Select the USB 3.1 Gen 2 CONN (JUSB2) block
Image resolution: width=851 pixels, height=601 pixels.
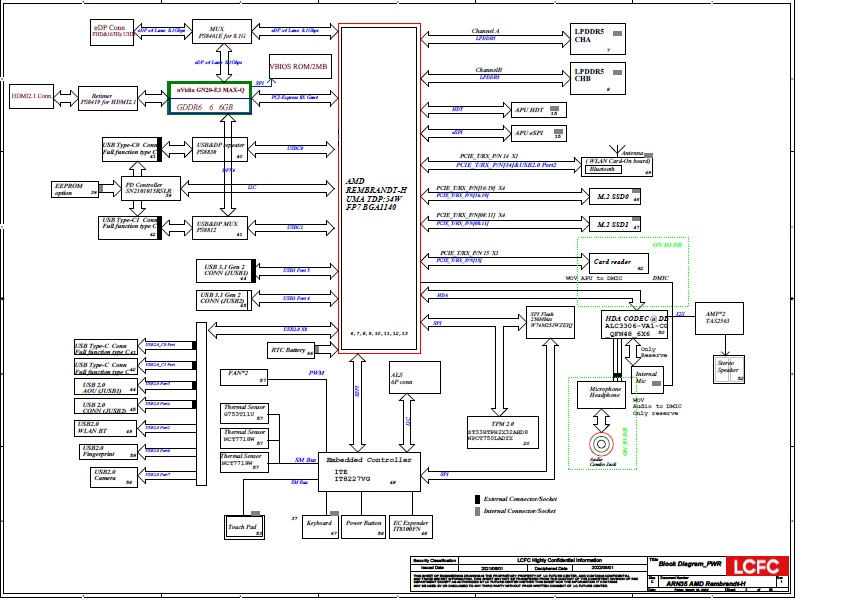[224, 299]
